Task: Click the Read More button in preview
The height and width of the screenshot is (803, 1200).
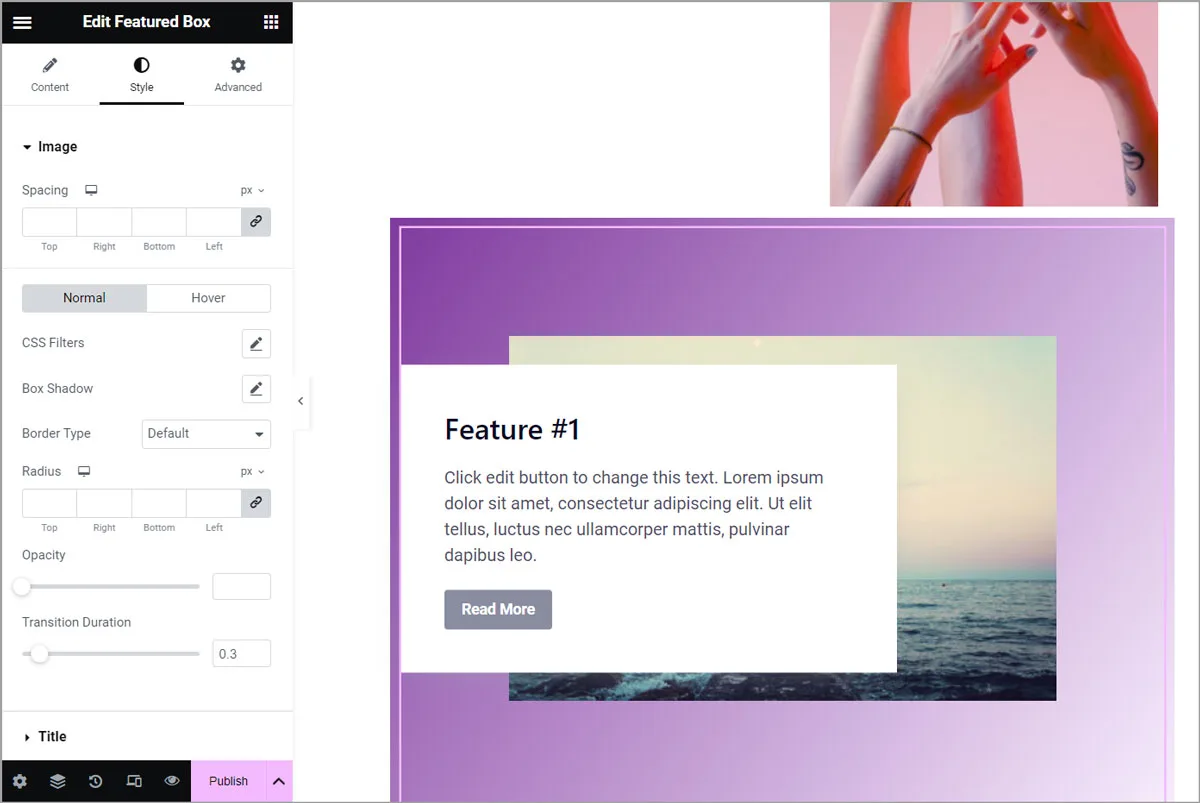Action: point(498,609)
